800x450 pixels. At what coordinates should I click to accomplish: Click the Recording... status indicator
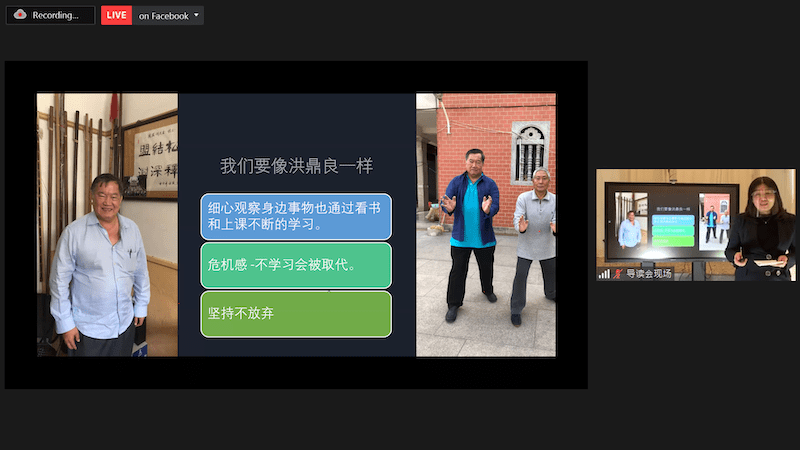click(54, 15)
